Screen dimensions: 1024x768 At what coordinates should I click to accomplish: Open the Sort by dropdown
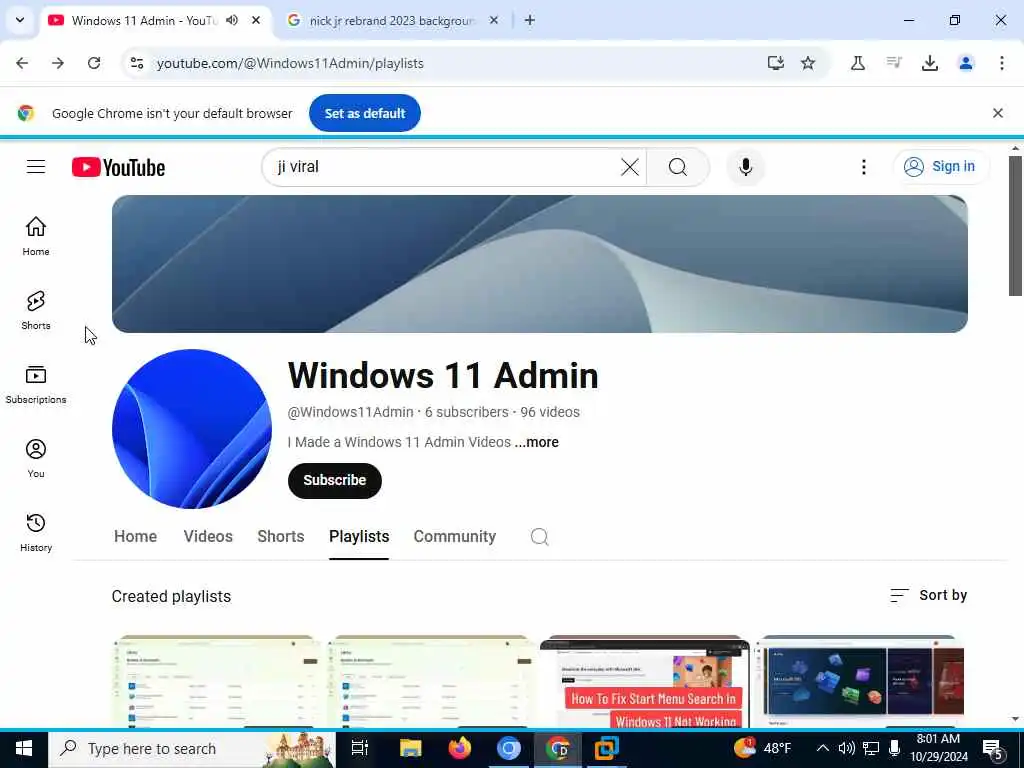click(x=928, y=596)
